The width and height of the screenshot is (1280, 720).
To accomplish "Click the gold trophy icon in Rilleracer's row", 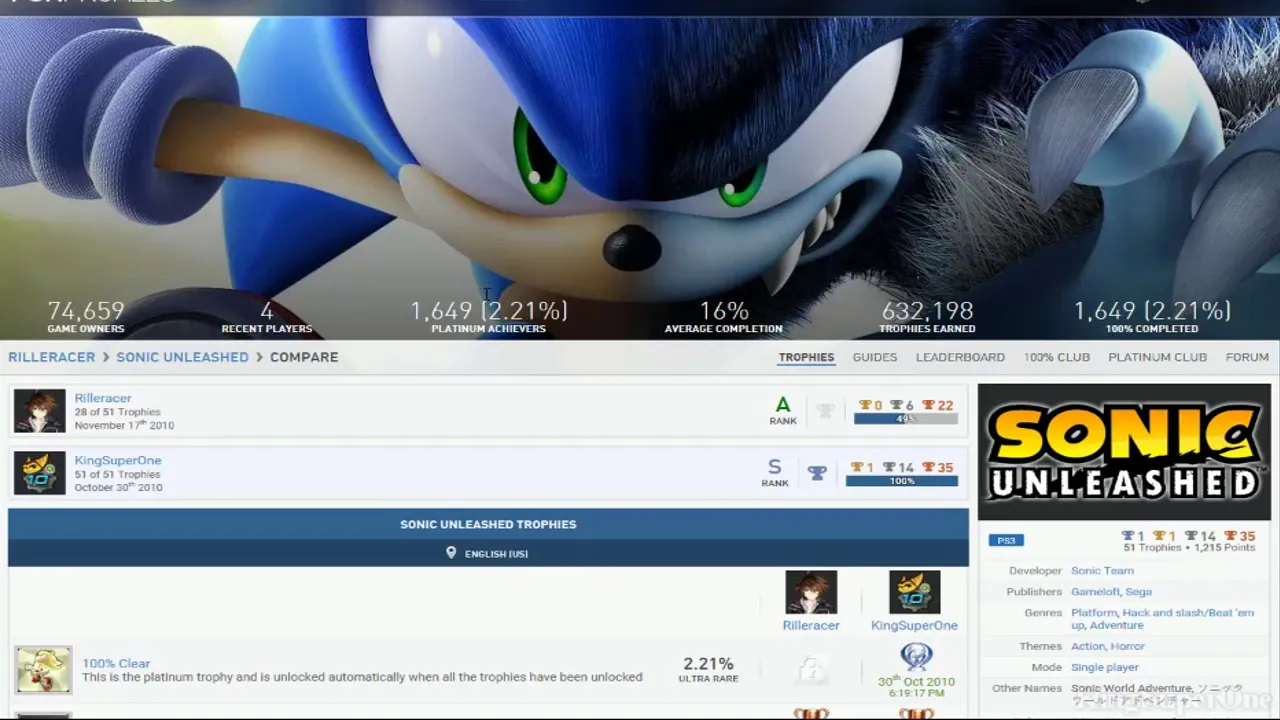I will tap(865, 405).
